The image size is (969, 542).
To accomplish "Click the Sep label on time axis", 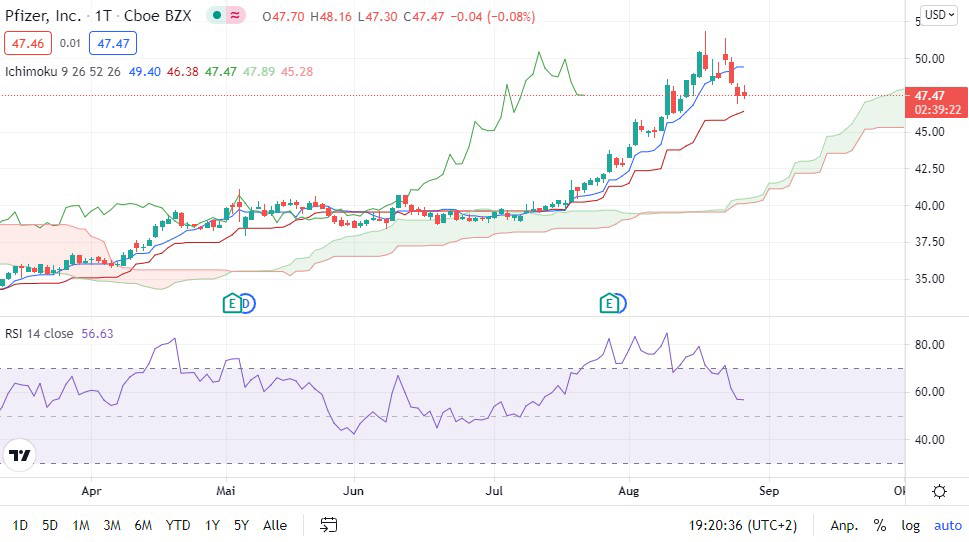I will point(769,491).
